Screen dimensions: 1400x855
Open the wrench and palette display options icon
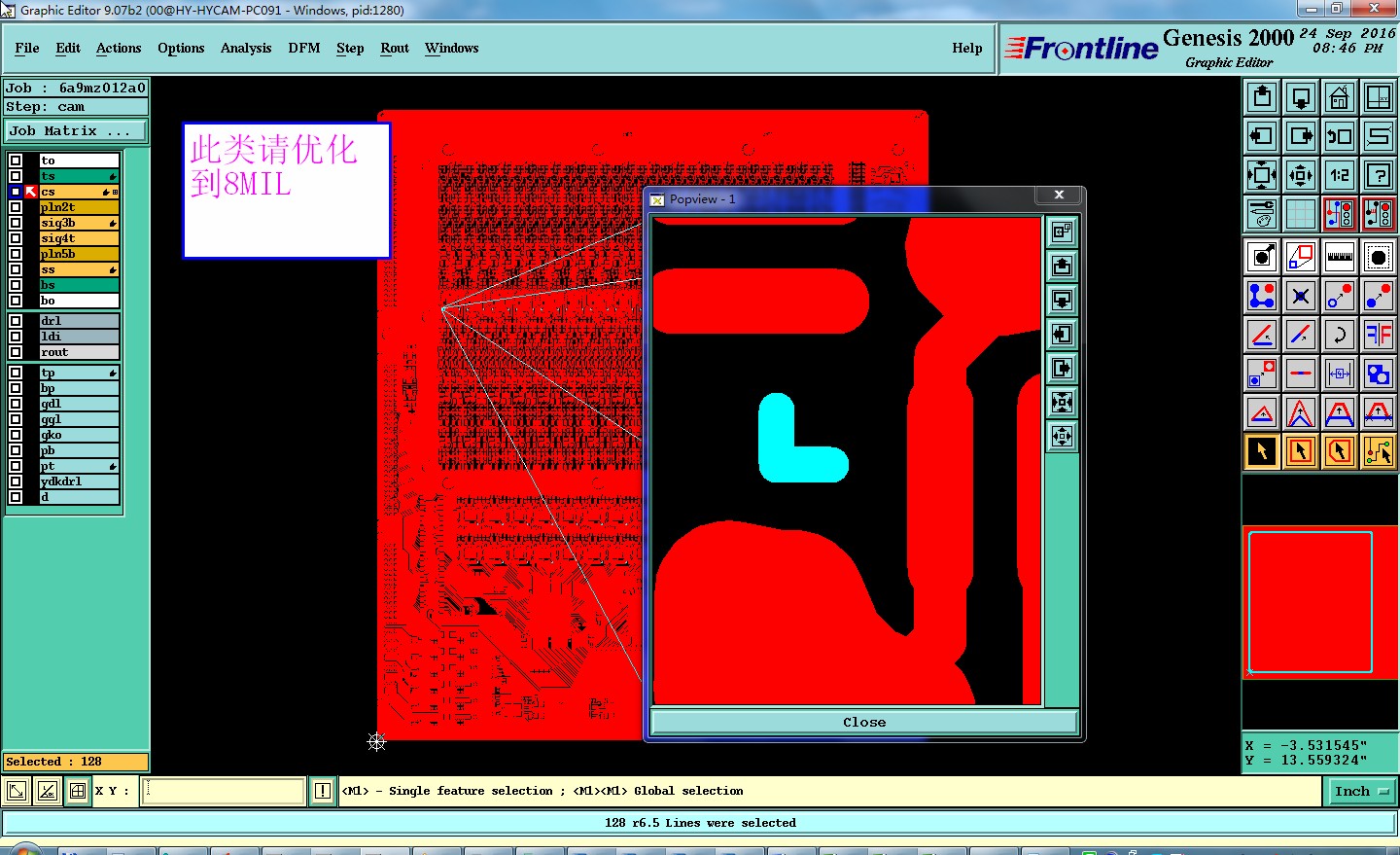coord(1262,214)
